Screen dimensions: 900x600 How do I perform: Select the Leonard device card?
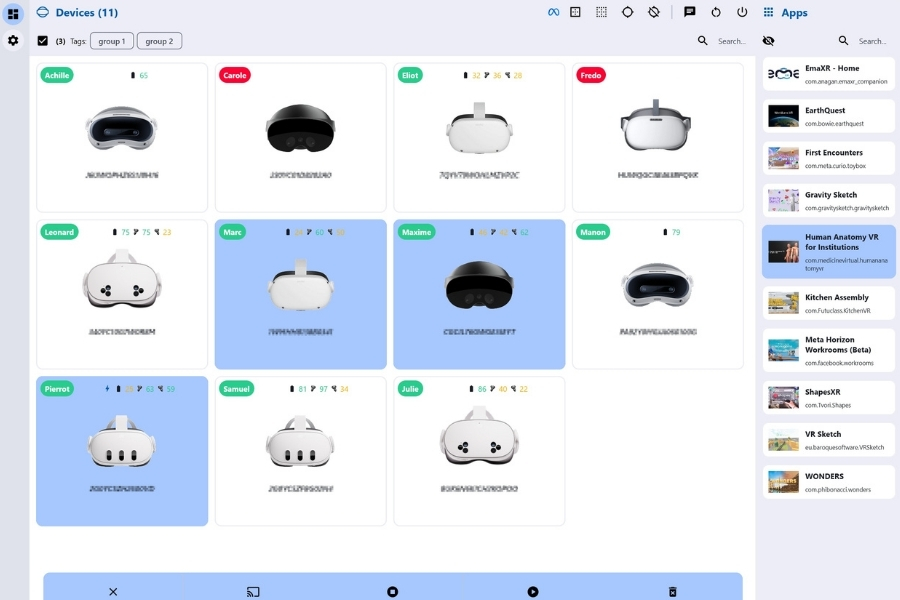[122, 294]
